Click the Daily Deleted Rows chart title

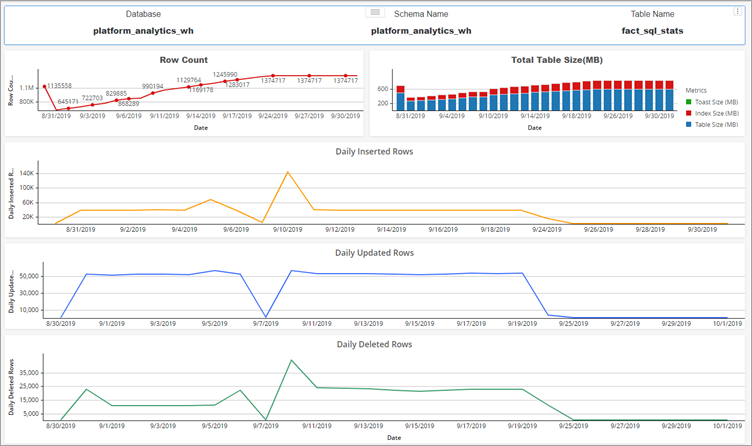[375, 344]
